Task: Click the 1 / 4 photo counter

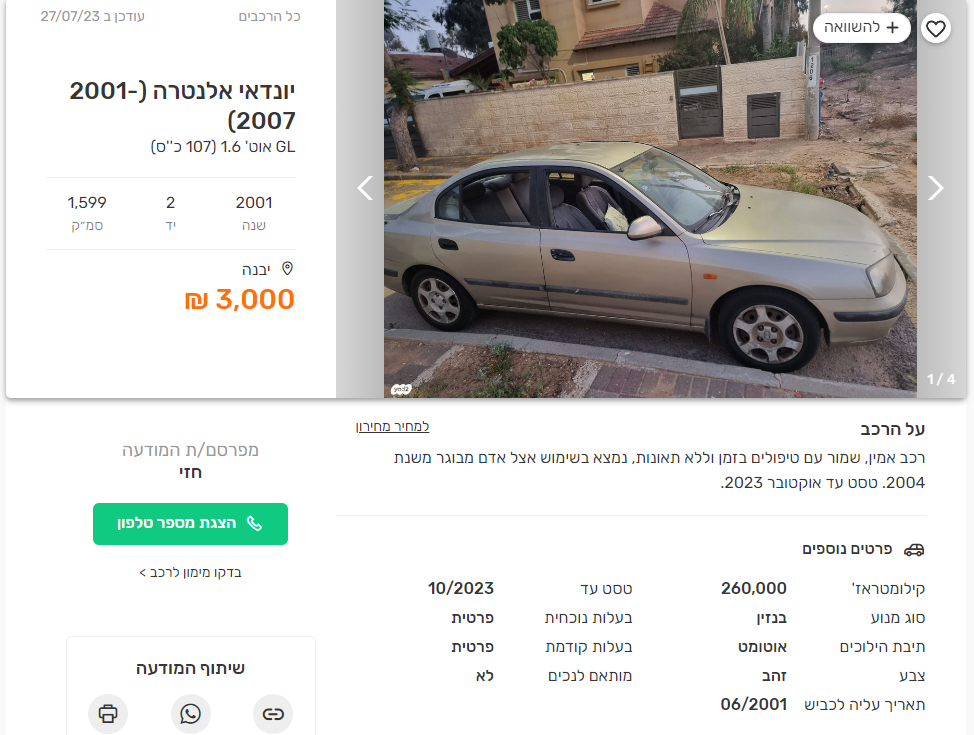Action: 940,379
